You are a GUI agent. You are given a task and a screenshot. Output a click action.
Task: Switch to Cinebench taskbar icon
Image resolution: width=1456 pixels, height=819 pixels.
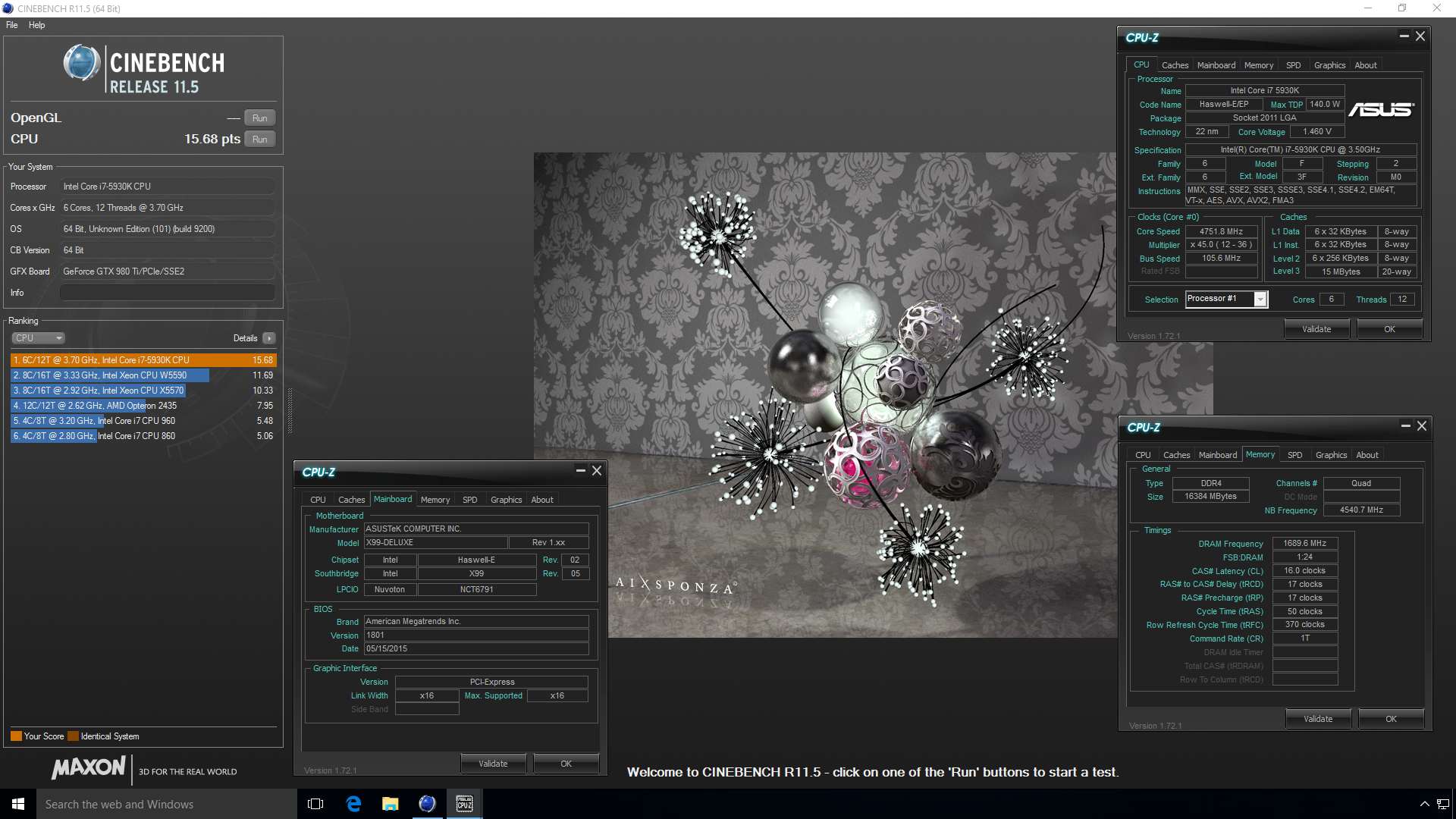(x=428, y=804)
